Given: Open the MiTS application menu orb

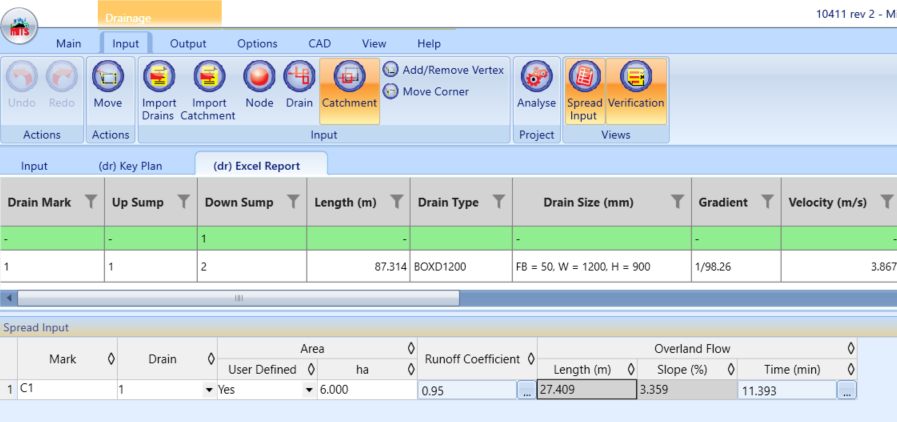Looking at the screenshot, I should pyautogui.click(x=19, y=27).
